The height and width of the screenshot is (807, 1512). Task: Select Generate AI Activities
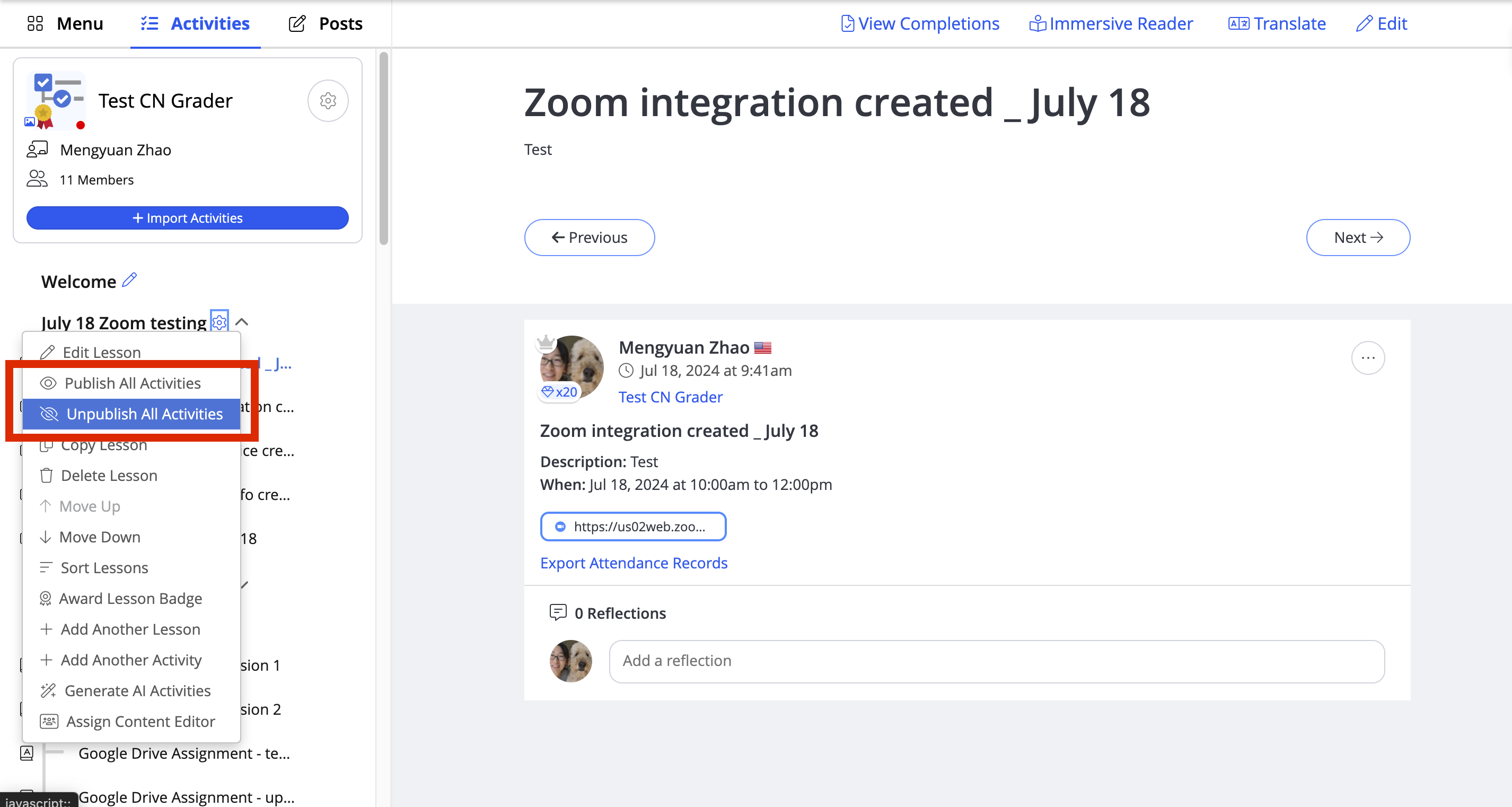pyautogui.click(x=131, y=691)
